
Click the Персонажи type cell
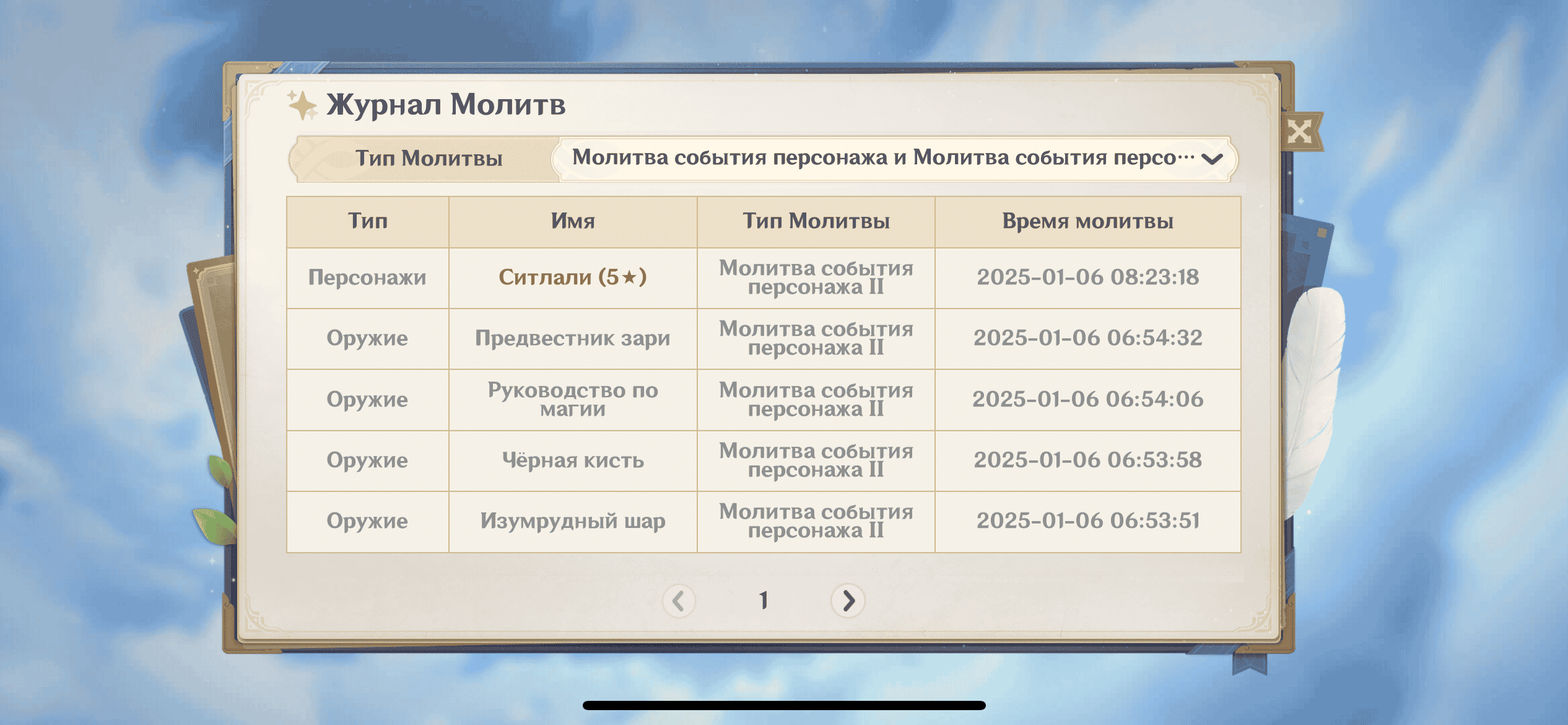point(367,277)
